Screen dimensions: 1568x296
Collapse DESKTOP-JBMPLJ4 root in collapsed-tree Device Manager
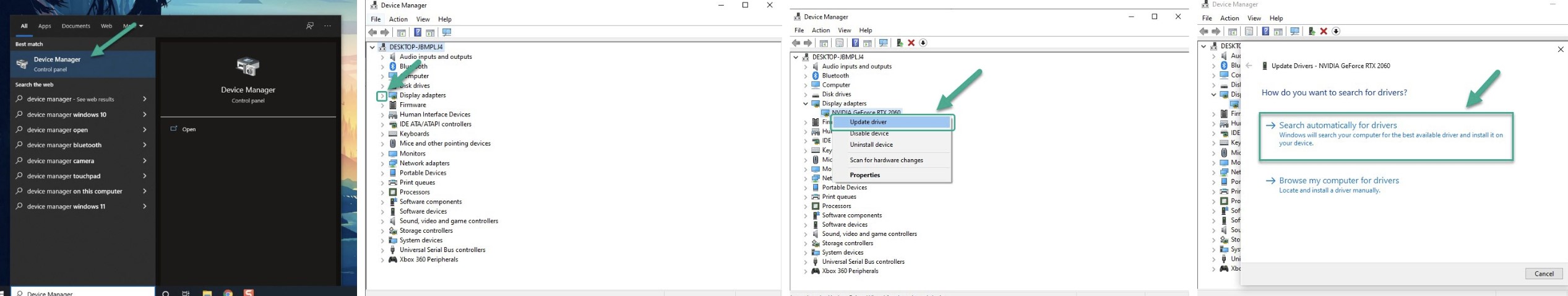(372, 47)
